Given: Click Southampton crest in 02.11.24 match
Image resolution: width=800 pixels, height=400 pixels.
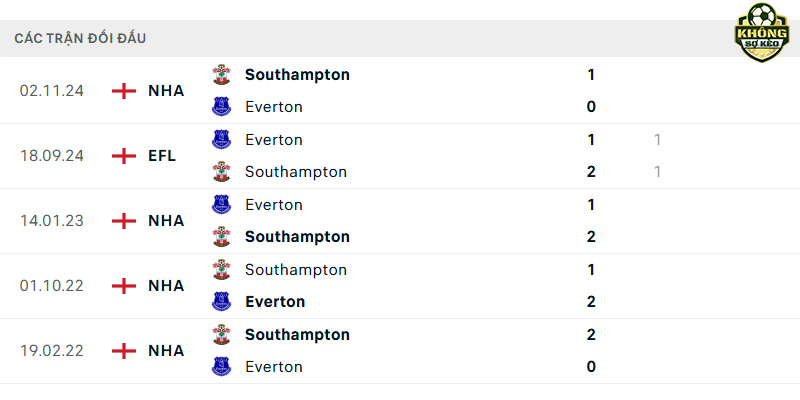Looking at the screenshot, I should coord(221,74).
